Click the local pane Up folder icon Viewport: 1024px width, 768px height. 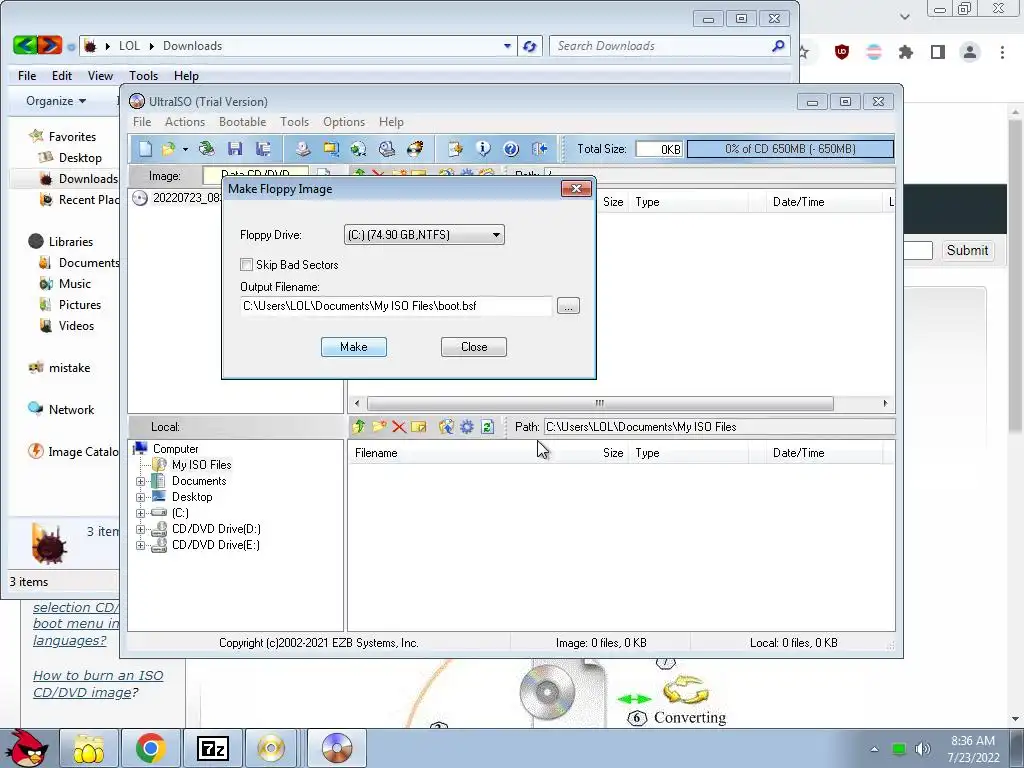pyautogui.click(x=359, y=427)
